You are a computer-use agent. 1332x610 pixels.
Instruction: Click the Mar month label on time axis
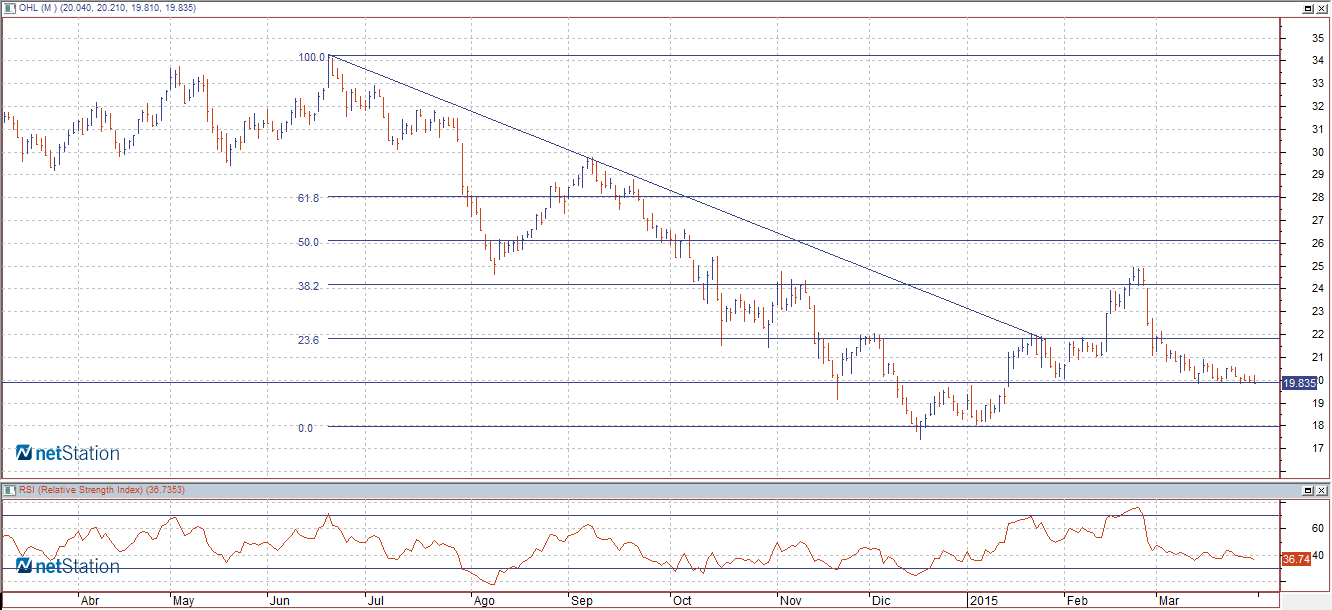point(1168,602)
